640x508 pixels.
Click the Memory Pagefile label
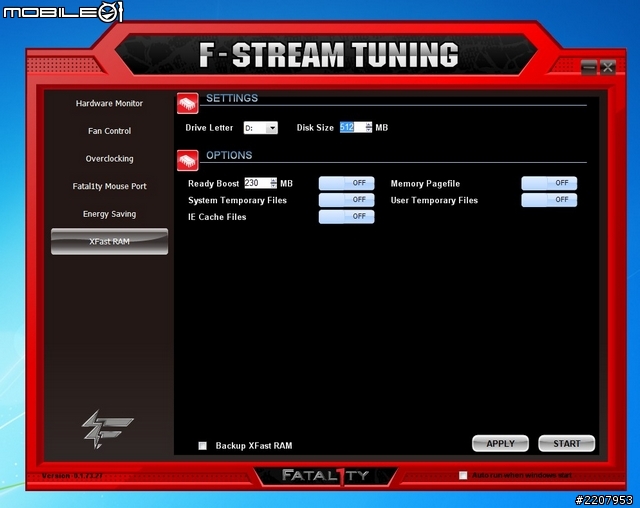[425, 184]
